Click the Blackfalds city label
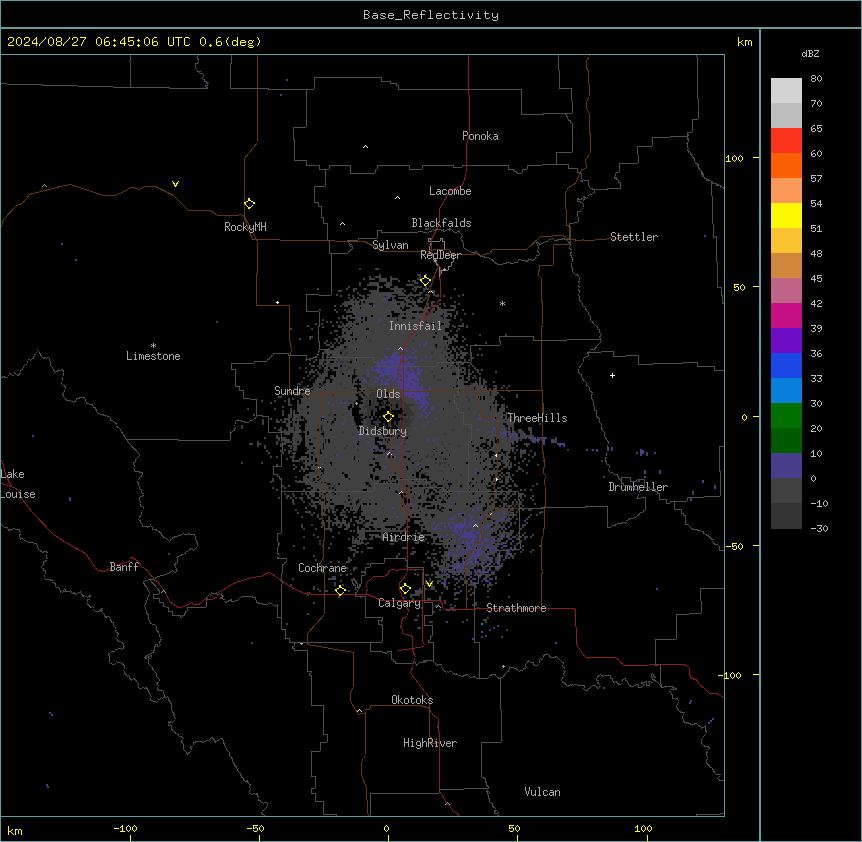This screenshot has height=842, width=862. [x=441, y=223]
